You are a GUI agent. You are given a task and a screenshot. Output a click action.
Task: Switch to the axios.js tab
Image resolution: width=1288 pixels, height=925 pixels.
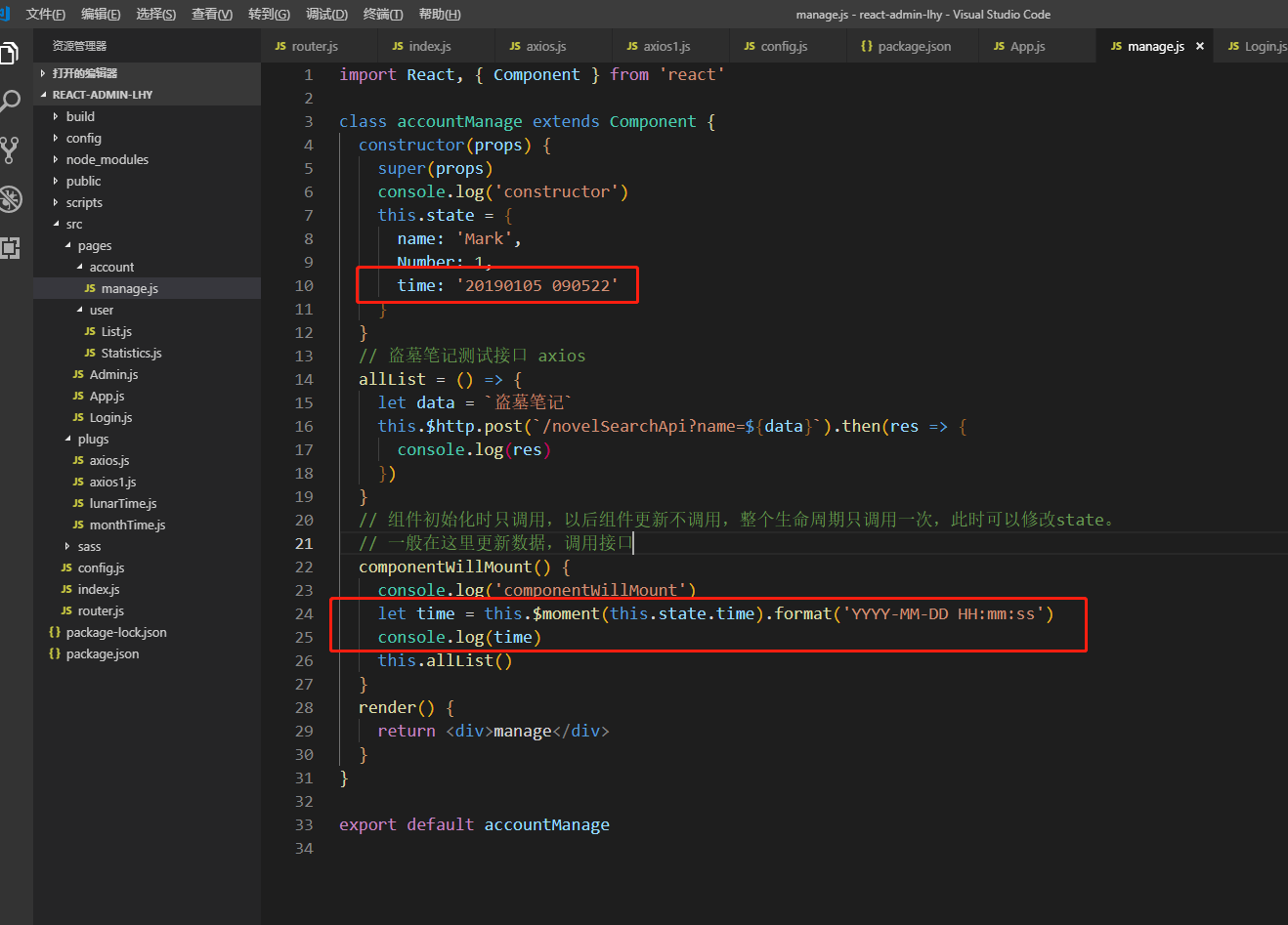[547, 45]
